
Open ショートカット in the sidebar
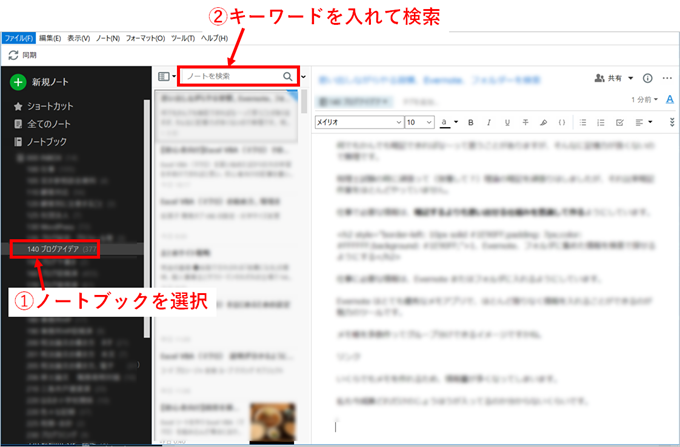[x=50, y=106]
